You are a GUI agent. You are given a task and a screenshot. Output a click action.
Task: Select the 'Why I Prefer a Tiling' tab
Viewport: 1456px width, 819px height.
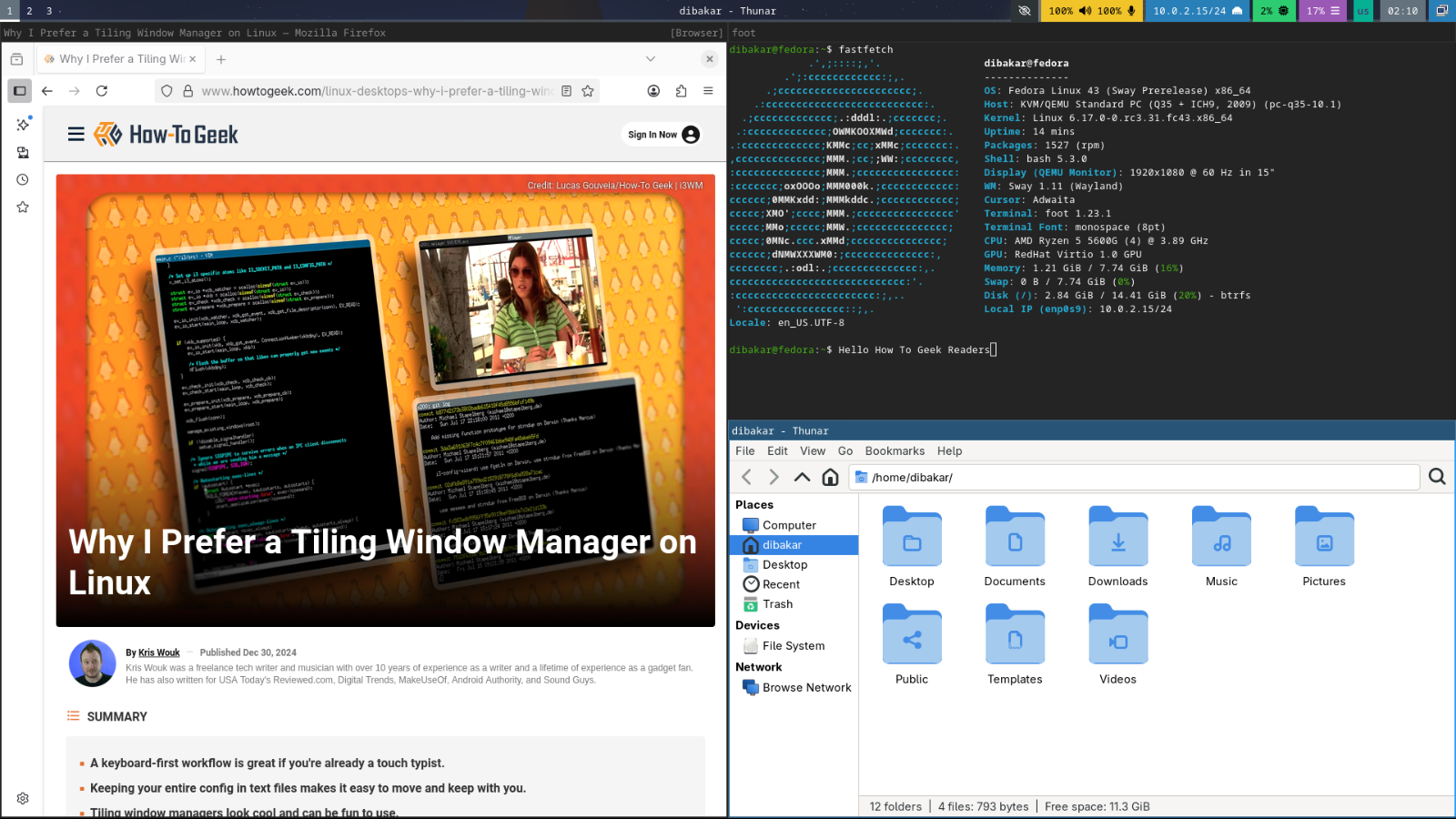coord(118,58)
